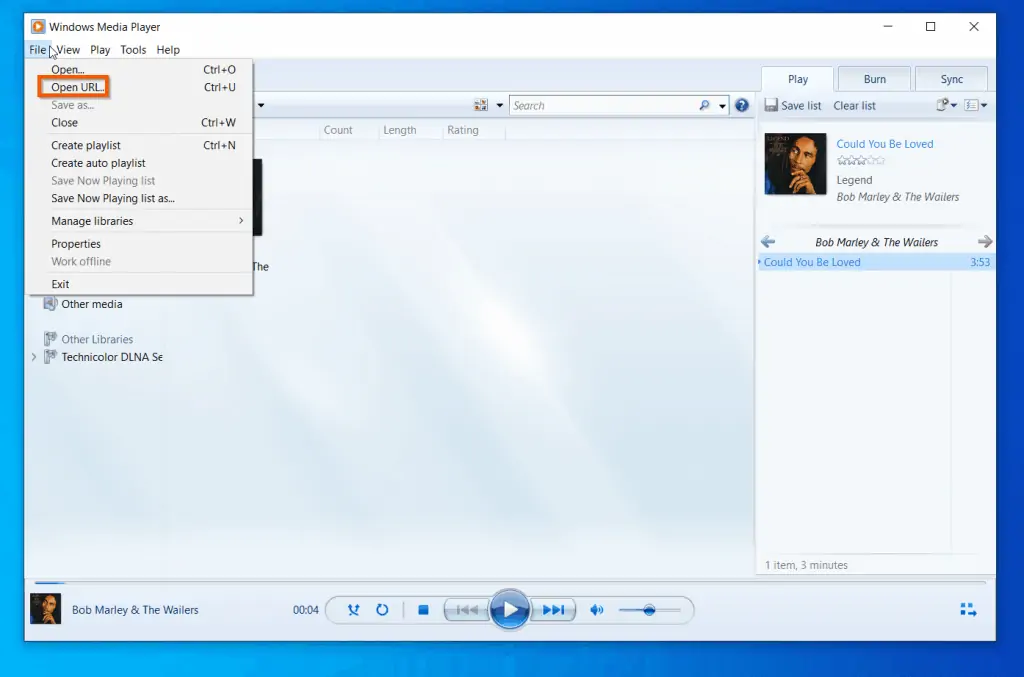Viewport: 1024px width, 677px height.
Task: Open the View menu
Action: click(x=67, y=49)
